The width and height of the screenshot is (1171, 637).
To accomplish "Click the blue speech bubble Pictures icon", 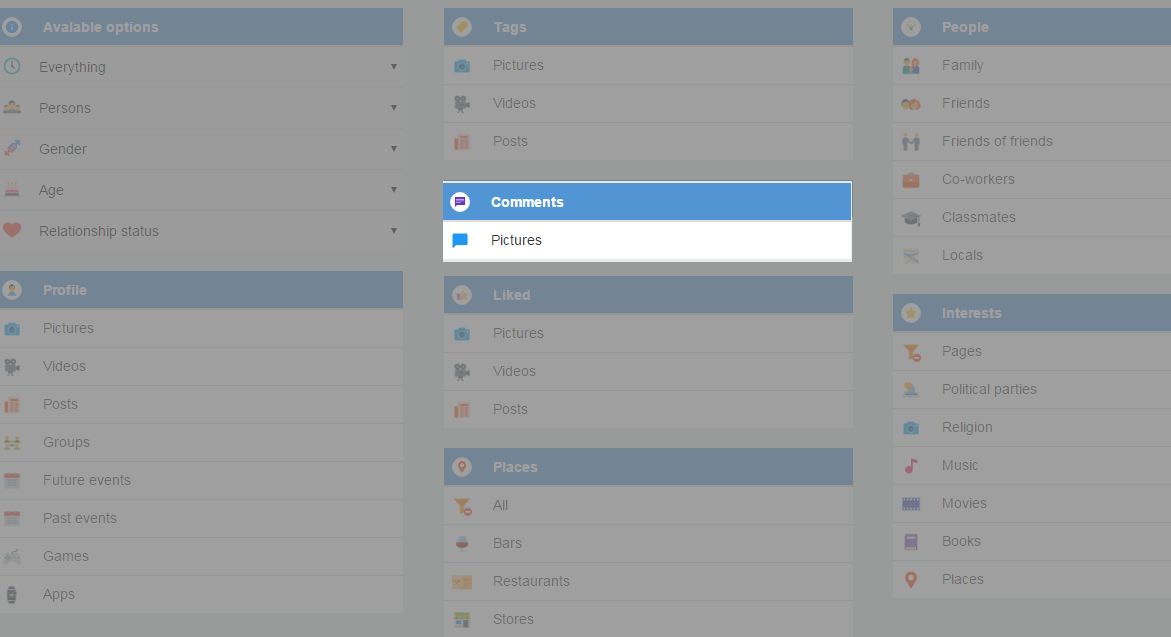I will point(460,241).
